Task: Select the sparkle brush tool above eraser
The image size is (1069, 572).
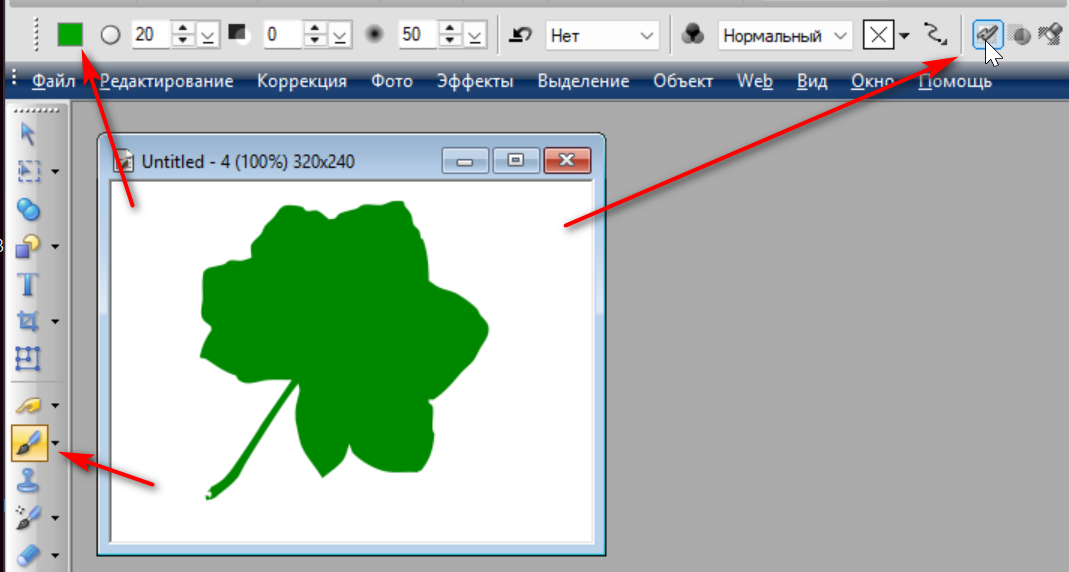Action: pyautogui.click(x=28, y=518)
